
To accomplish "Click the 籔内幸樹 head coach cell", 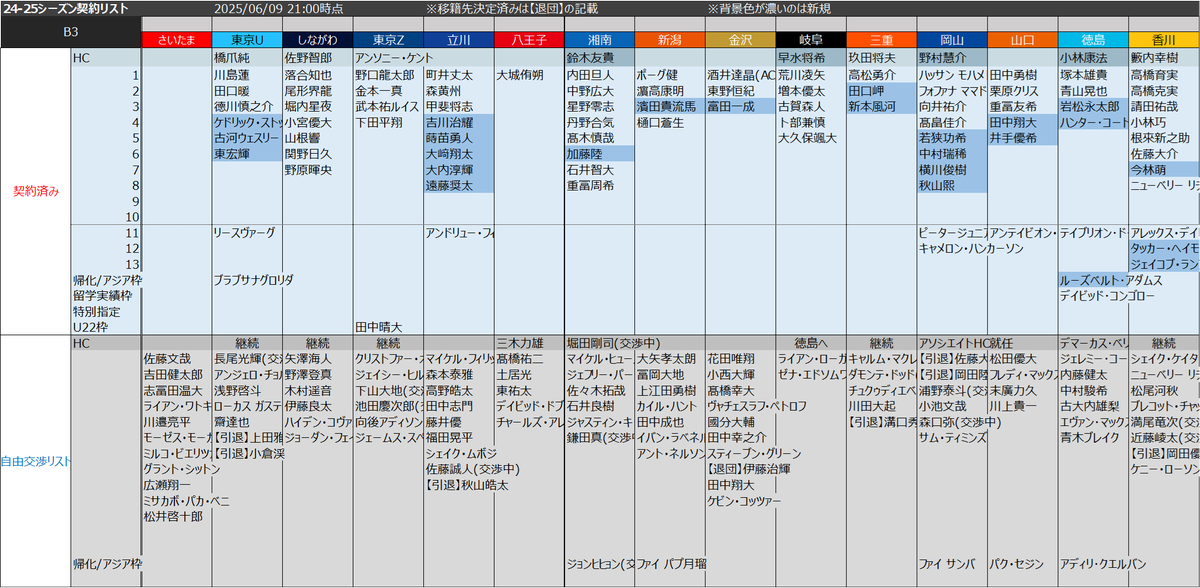I will tap(1163, 58).
